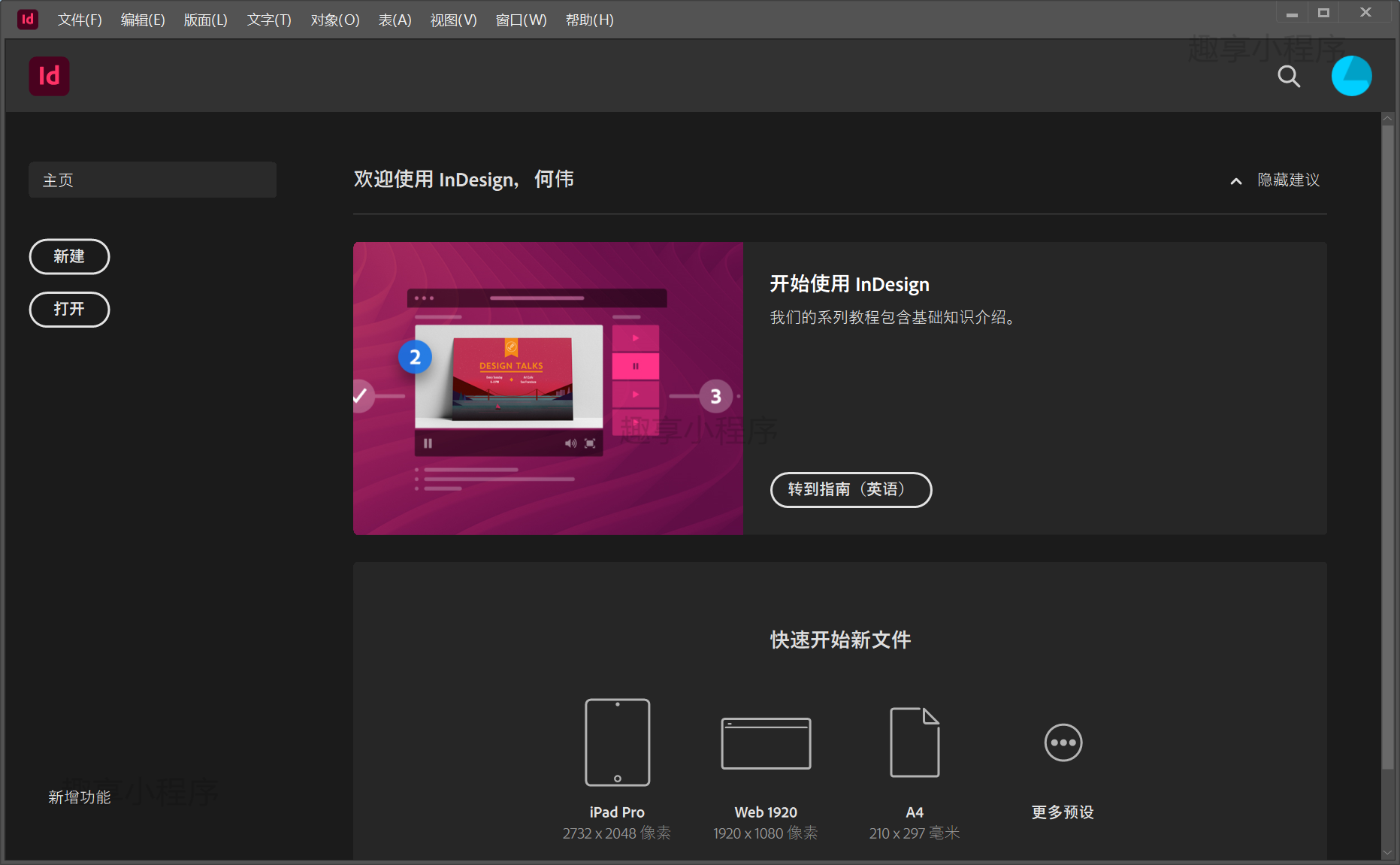Select the A4 document preset icon
Image resolution: width=1400 pixels, height=865 pixels.
tap(915, 742)
